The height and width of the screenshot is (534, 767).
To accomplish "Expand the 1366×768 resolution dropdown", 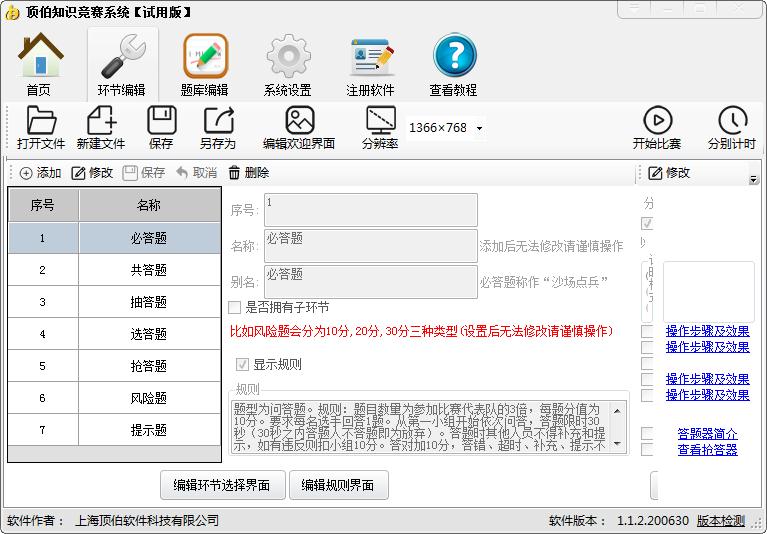I will point(479,129).
